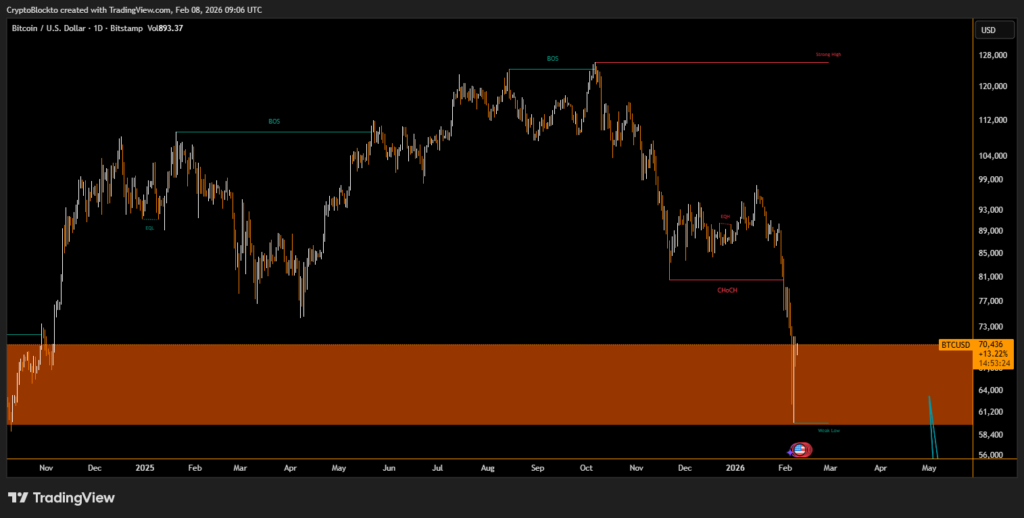Viewport: 1024px width, 518px height.
Task: Click the 2026 year marker on the time axis
Action: click(x=735, y=467)
